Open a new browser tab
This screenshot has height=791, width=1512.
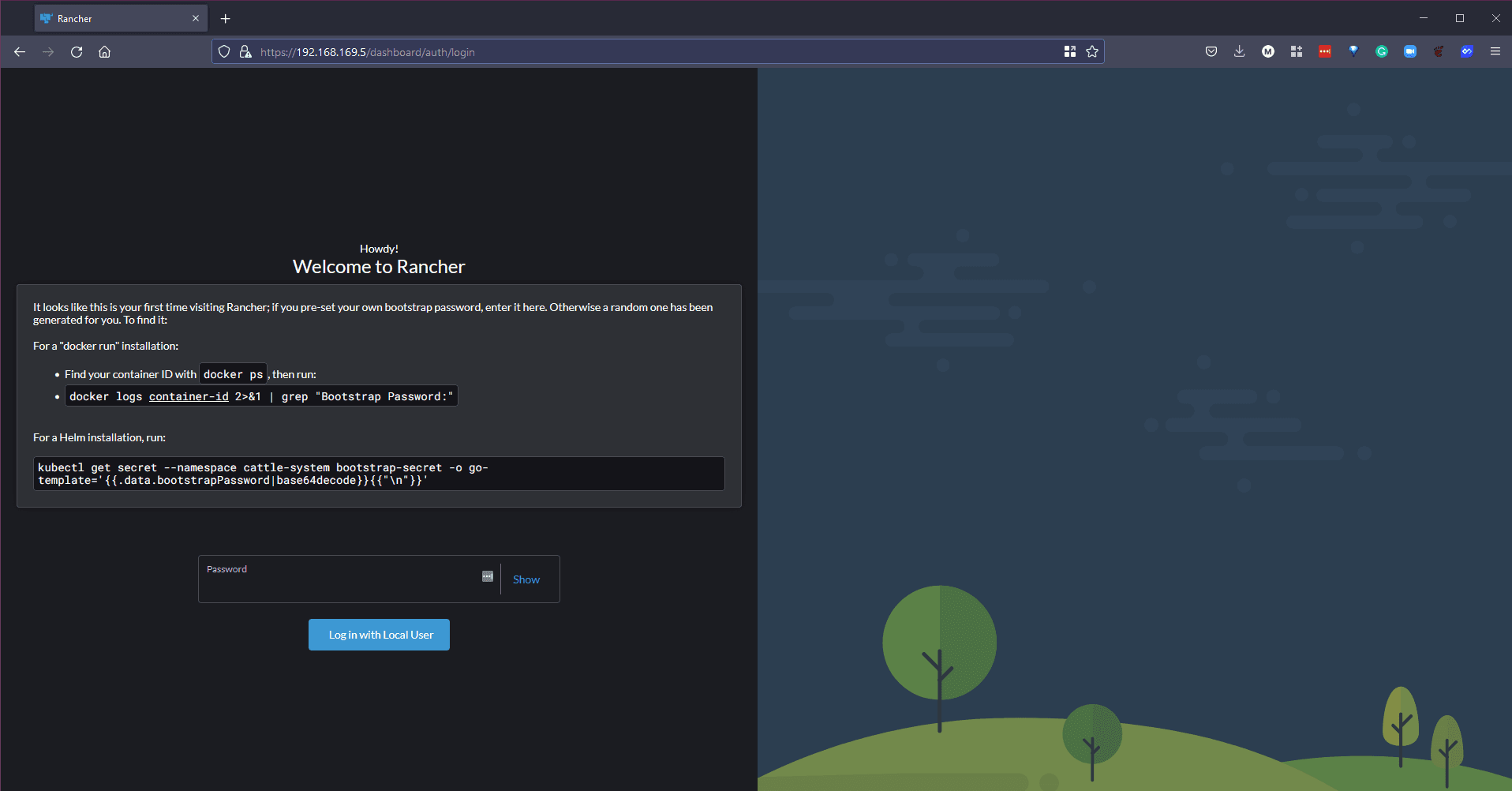pos(225,18)
